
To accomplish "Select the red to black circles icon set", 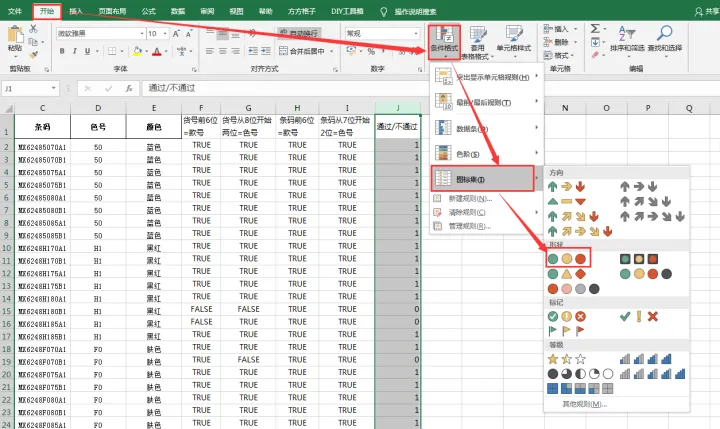I will 574,289.
